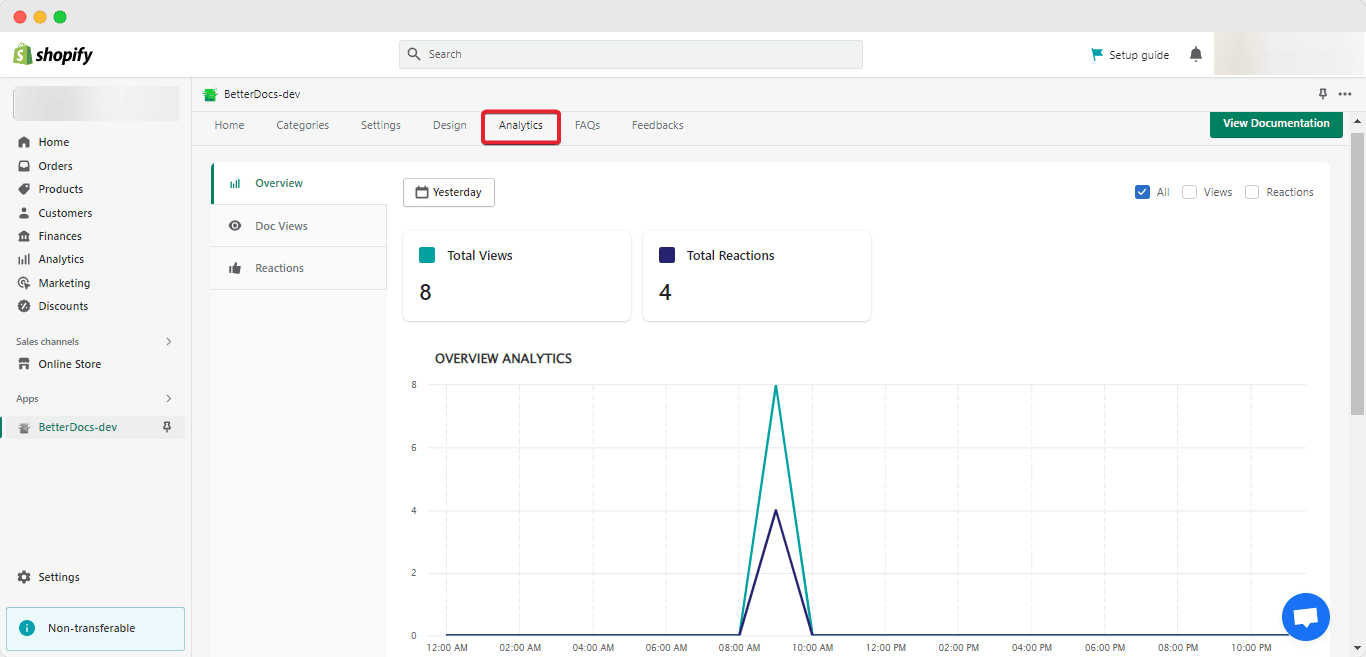Click the navy Total Reactions color swatch
Screen dimensions: 1366x657
(x=667, y=255)
